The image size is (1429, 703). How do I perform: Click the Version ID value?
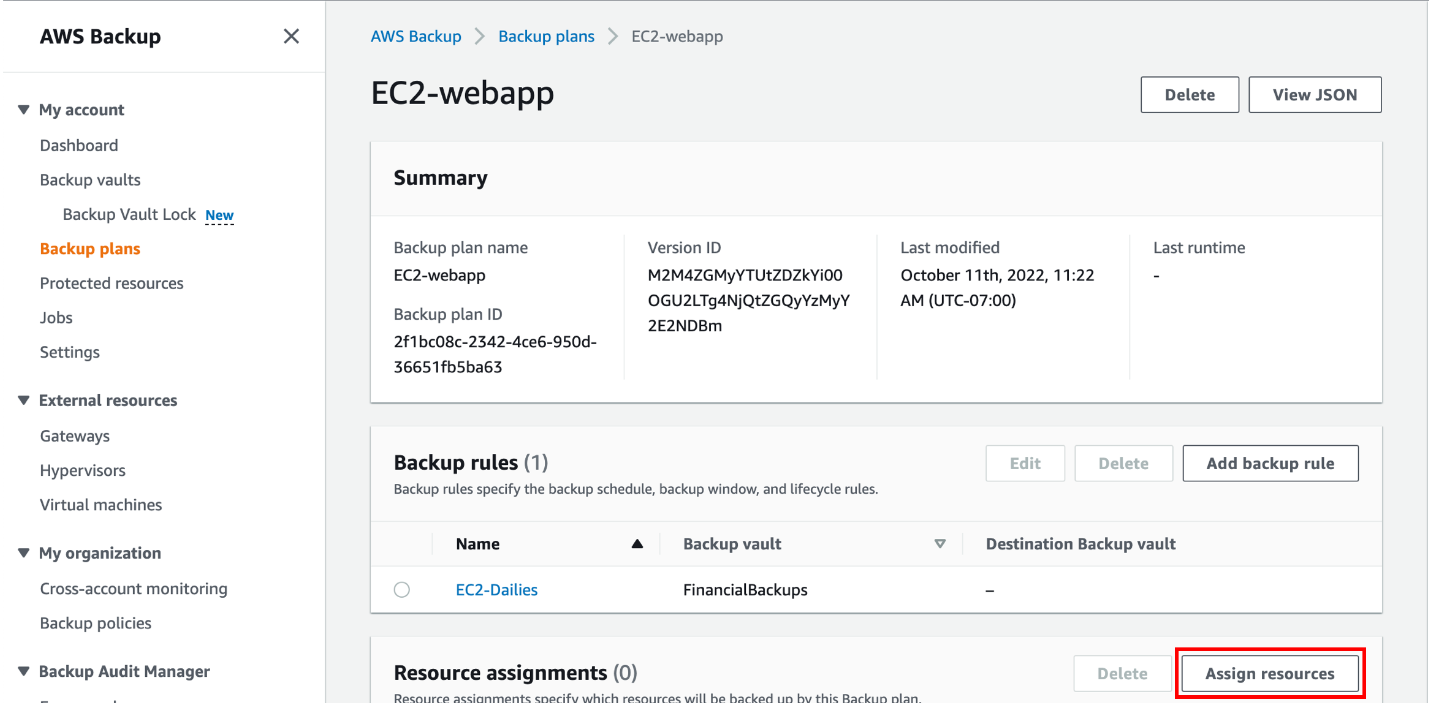tap(749, 300)
